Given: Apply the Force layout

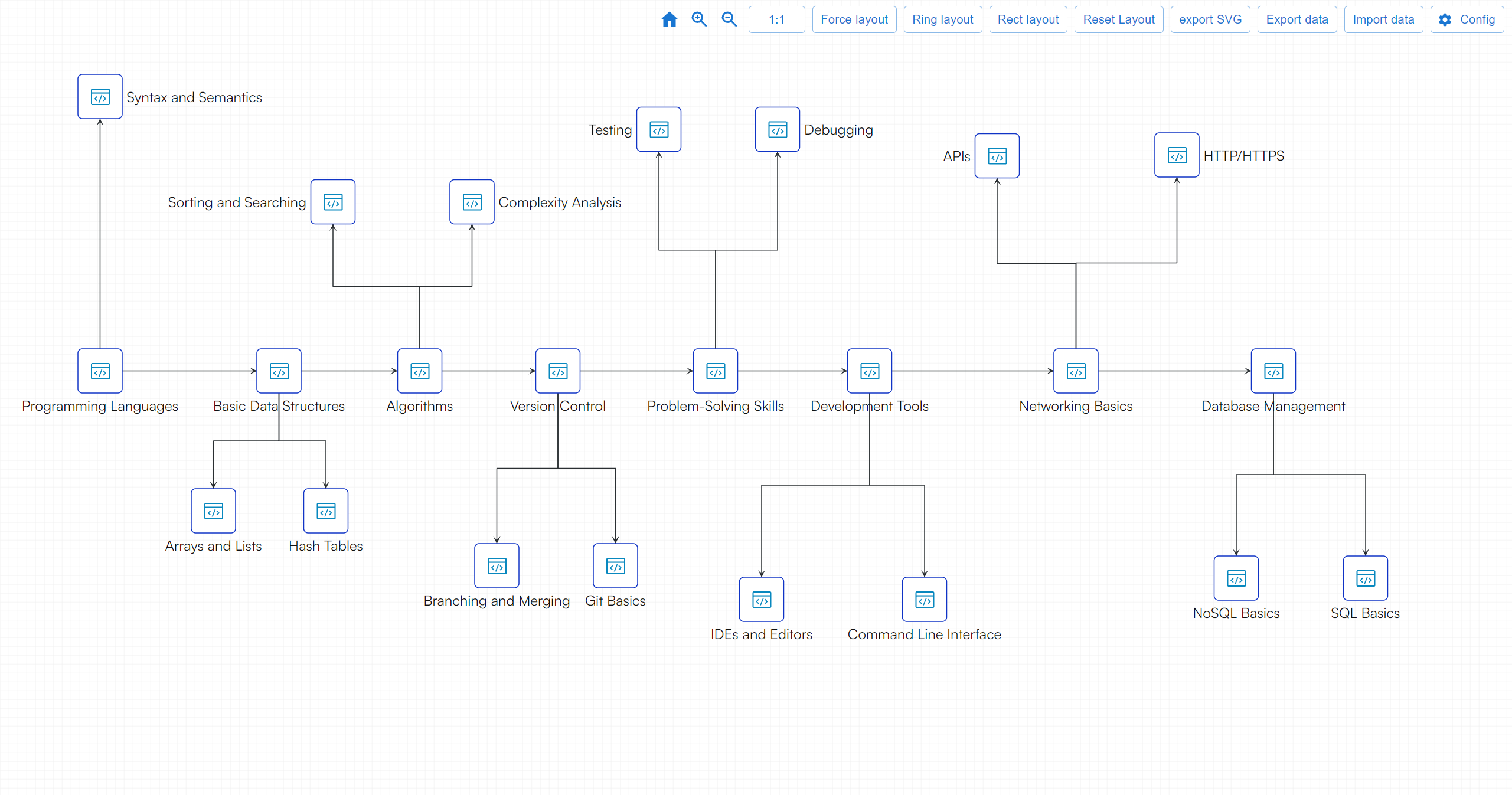Looking at the screenshot, I should [854, 19].
